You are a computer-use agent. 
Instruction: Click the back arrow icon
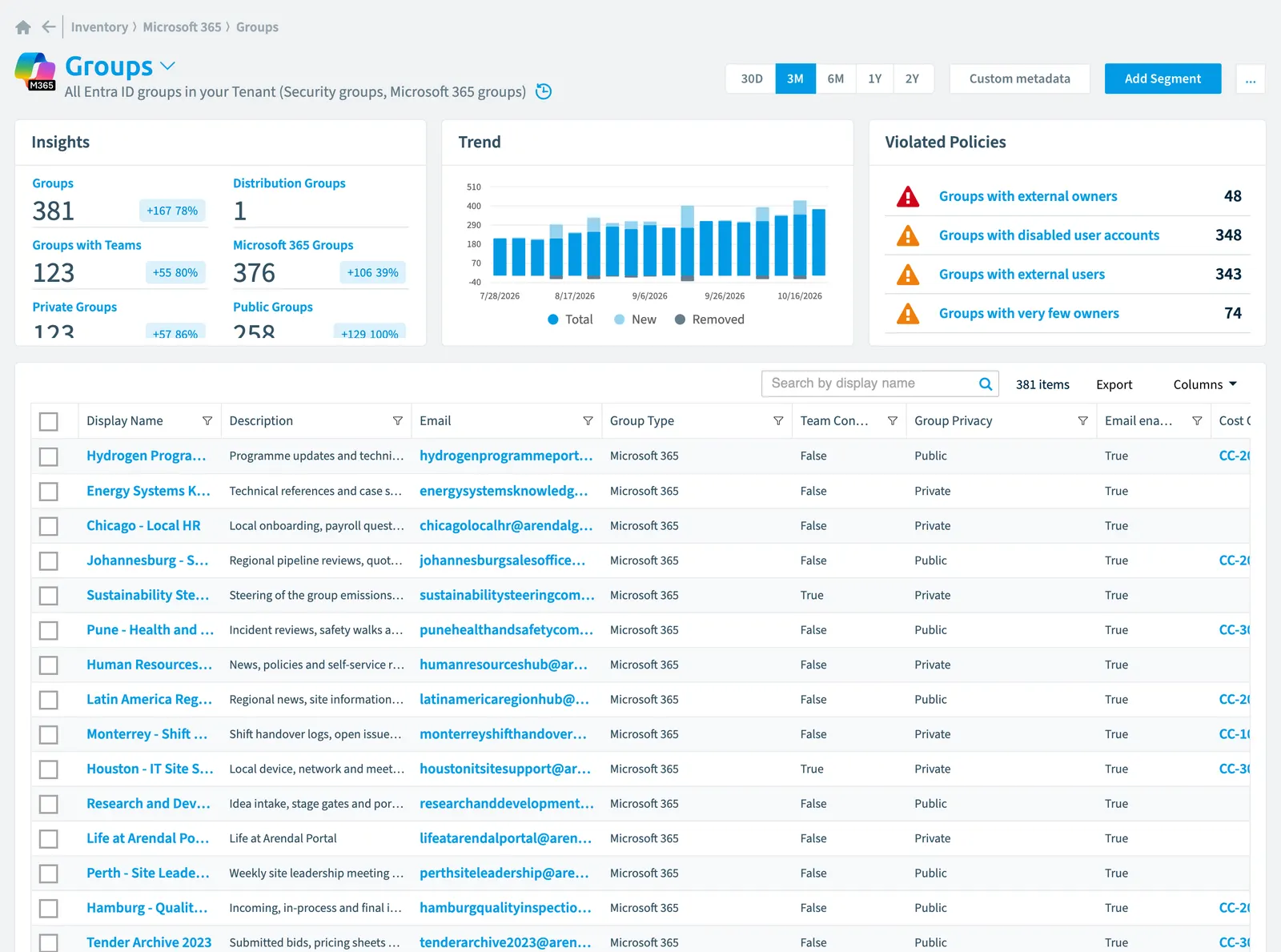[49, 27]
